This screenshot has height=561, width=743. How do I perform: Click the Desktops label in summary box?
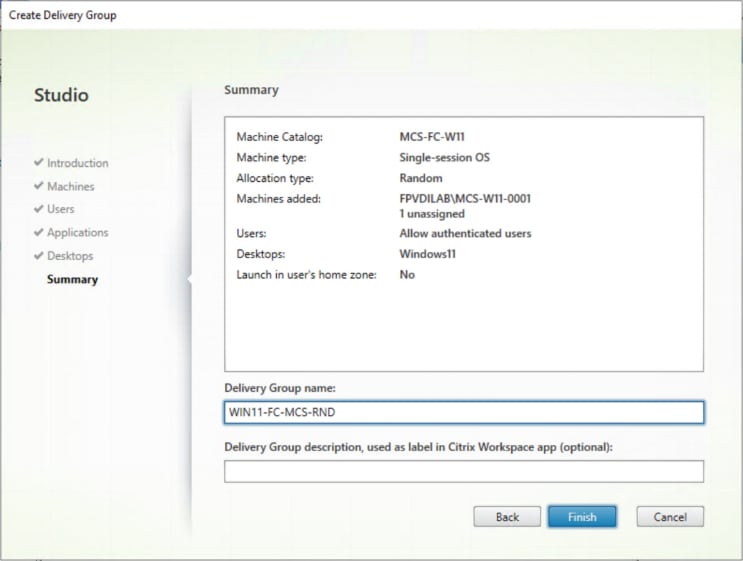coord(261,254)
